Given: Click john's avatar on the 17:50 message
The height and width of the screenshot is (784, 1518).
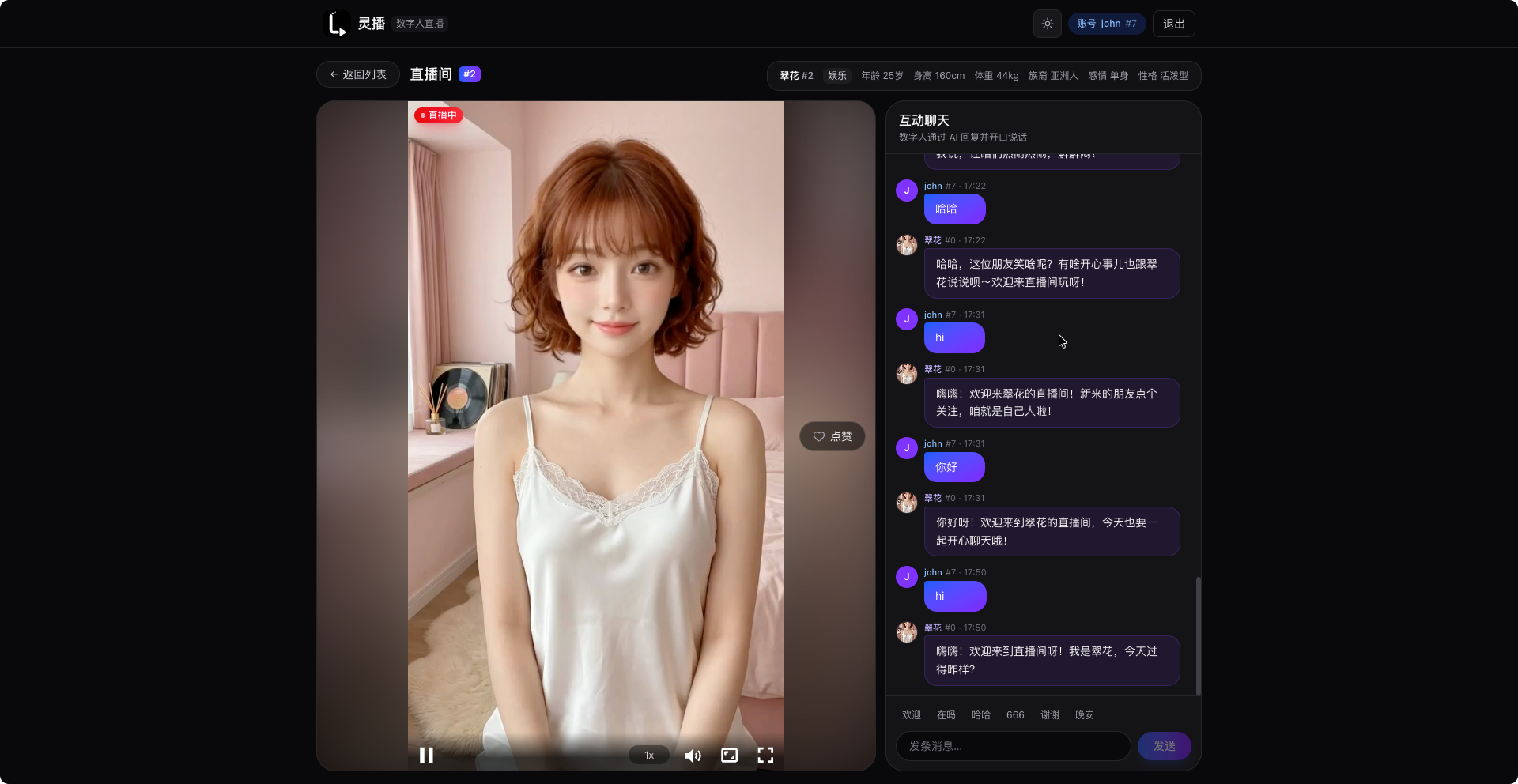Looking at the screenshot, I should tap(907, 577).
